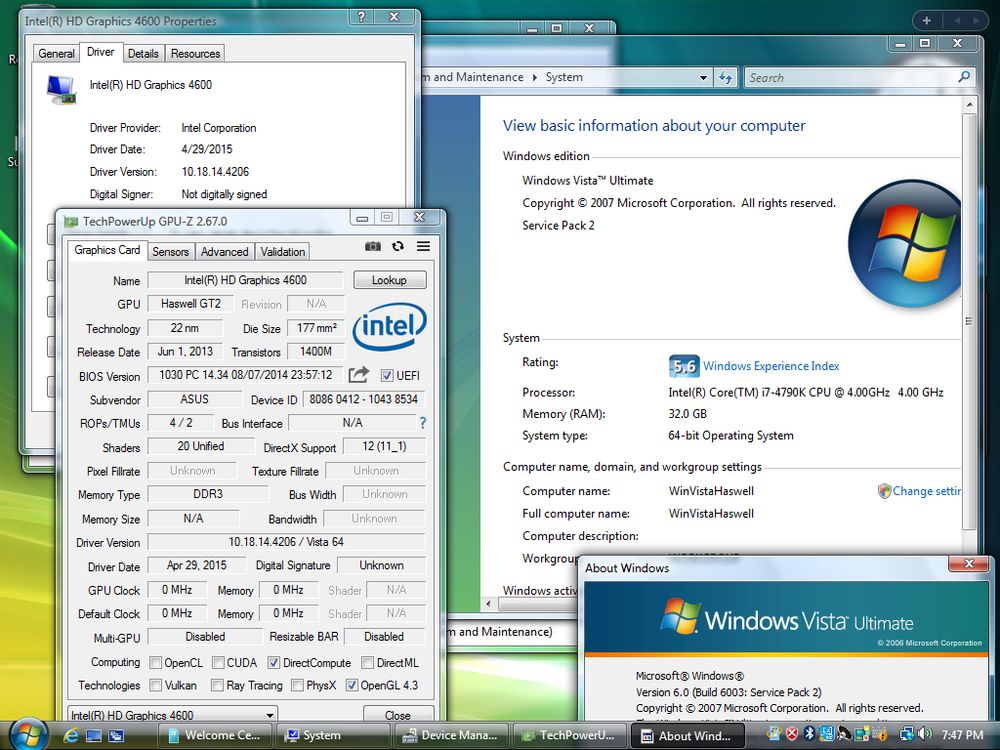This screenshot has width=1000, height=750.
Task: Click Switch Between Windows quick launch icon
Action: tap(115, 735)
